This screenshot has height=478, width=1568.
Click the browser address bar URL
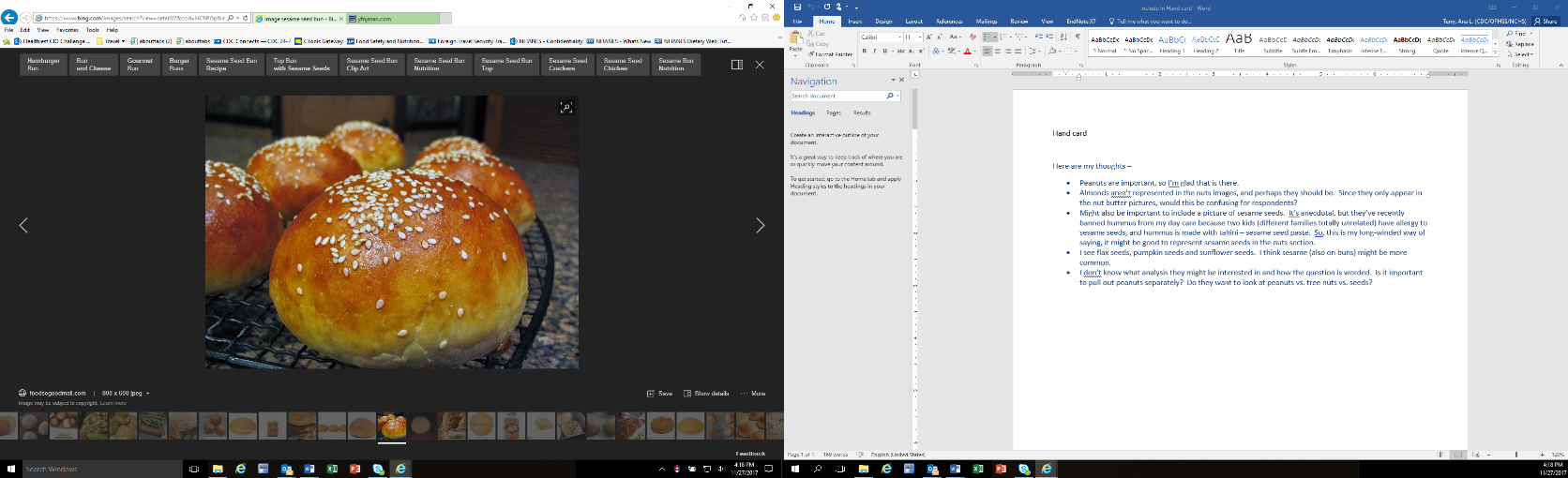(x=134, y=18)
